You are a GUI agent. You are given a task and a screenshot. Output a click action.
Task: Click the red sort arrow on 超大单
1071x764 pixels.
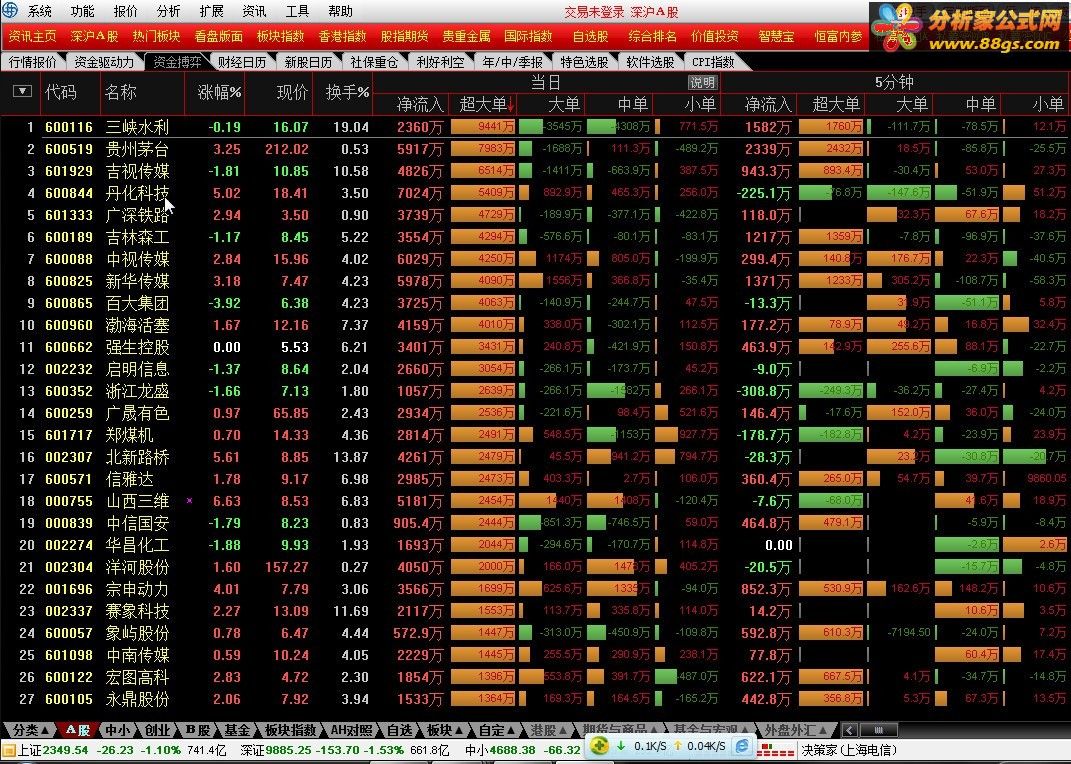(510, 104)
